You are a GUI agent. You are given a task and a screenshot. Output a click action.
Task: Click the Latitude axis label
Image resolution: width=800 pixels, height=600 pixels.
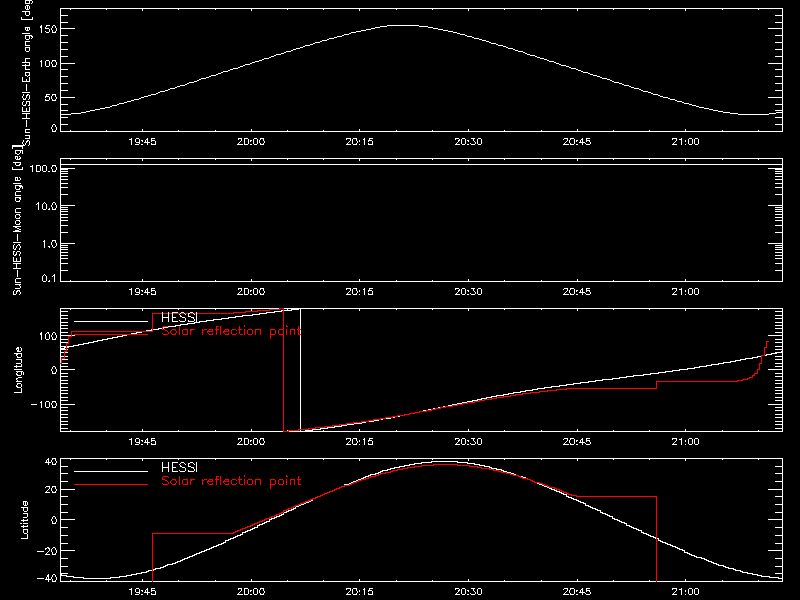[x=24, y=520]
